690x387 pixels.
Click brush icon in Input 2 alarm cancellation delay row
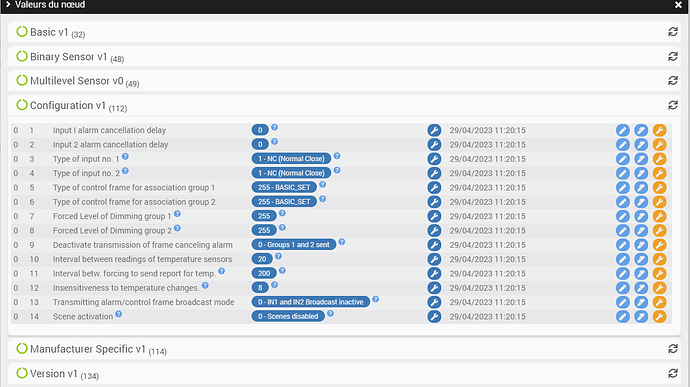[641, 144]
